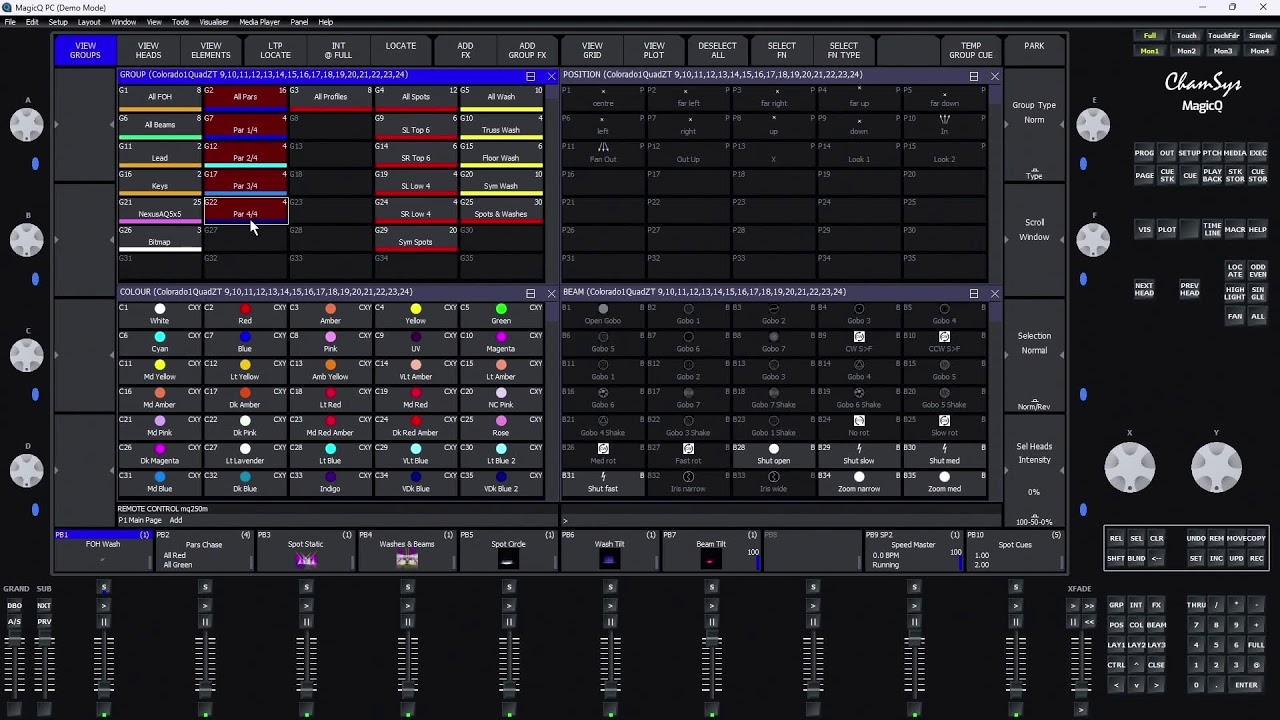Select the 'In' position palette P10
This screenshot has height=720, width=1280.
944,124
